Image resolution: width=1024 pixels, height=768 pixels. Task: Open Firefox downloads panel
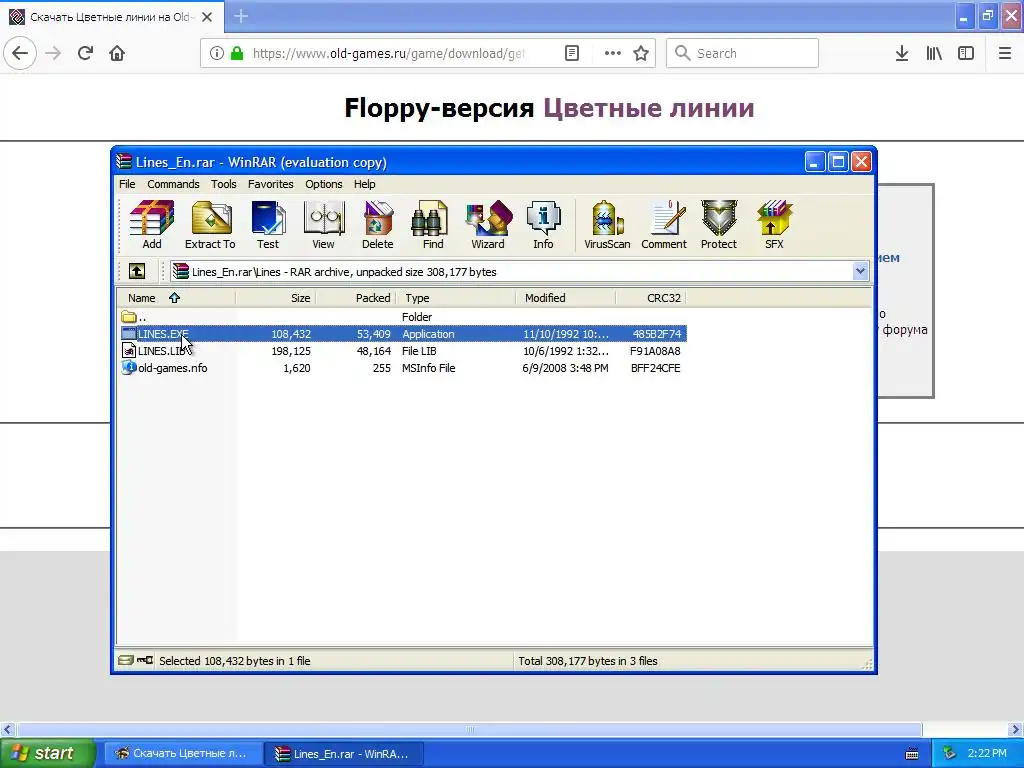(x=902, y=53)
